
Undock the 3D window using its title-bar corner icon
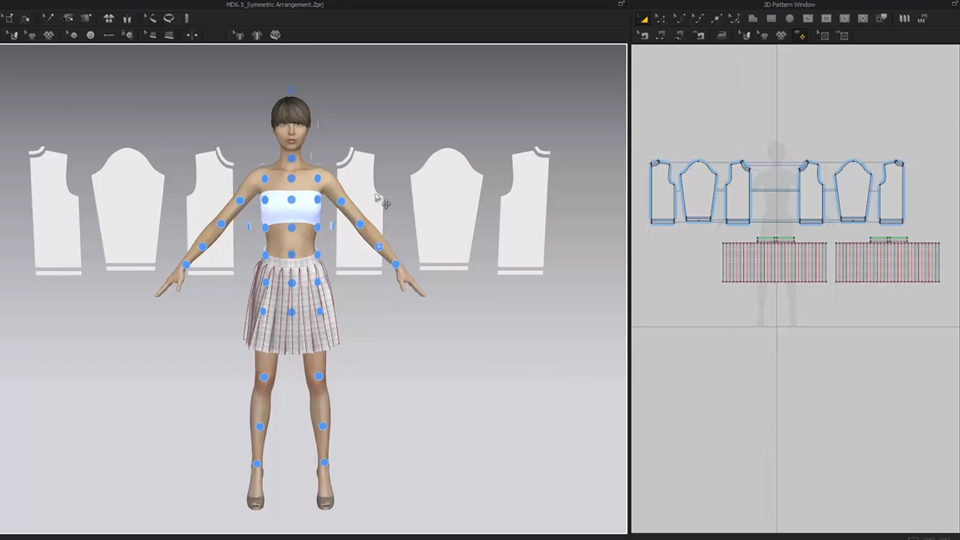pos(621,4)
